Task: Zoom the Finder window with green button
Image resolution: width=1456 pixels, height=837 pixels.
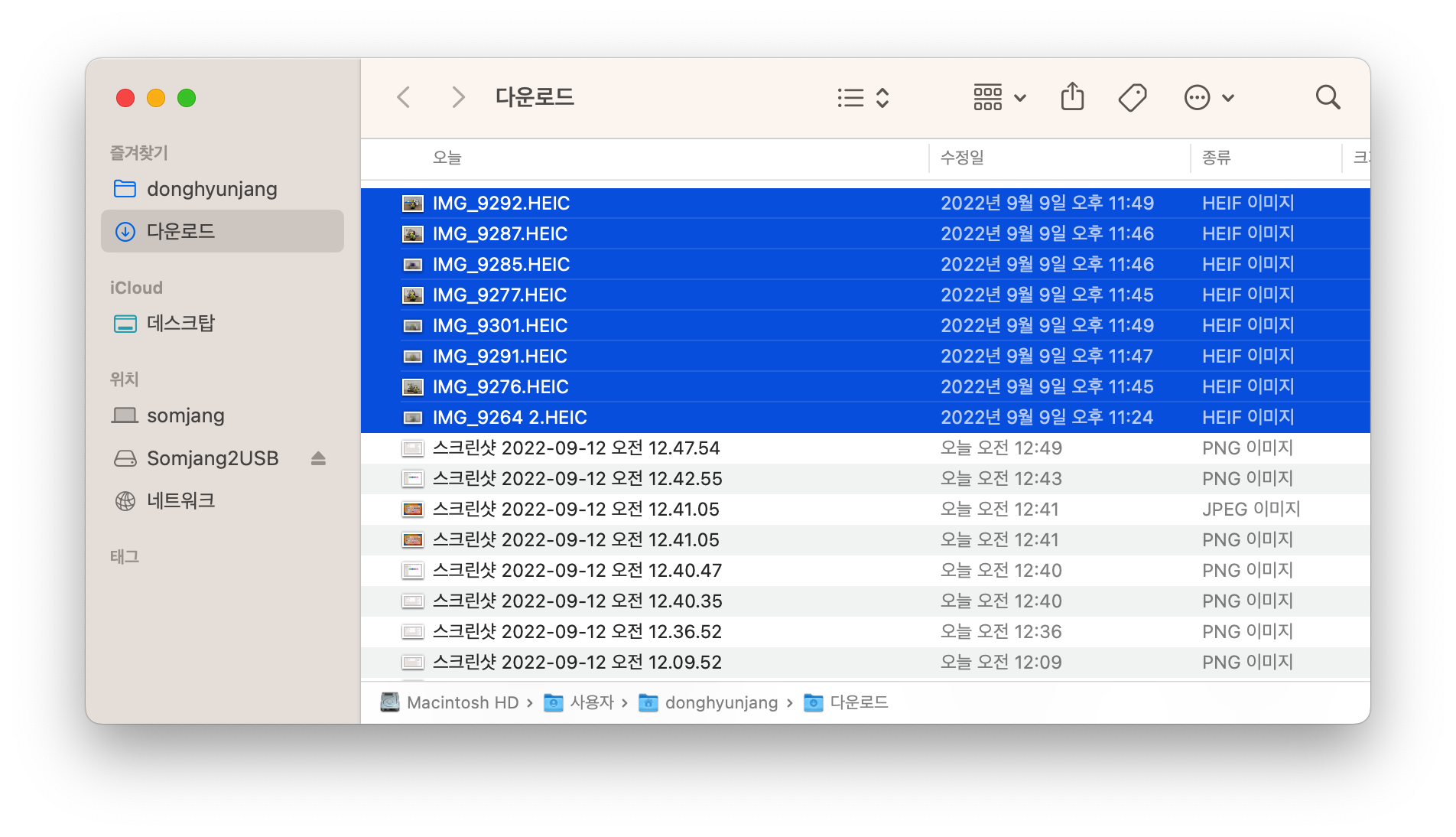Action: (x=187, y=98)
